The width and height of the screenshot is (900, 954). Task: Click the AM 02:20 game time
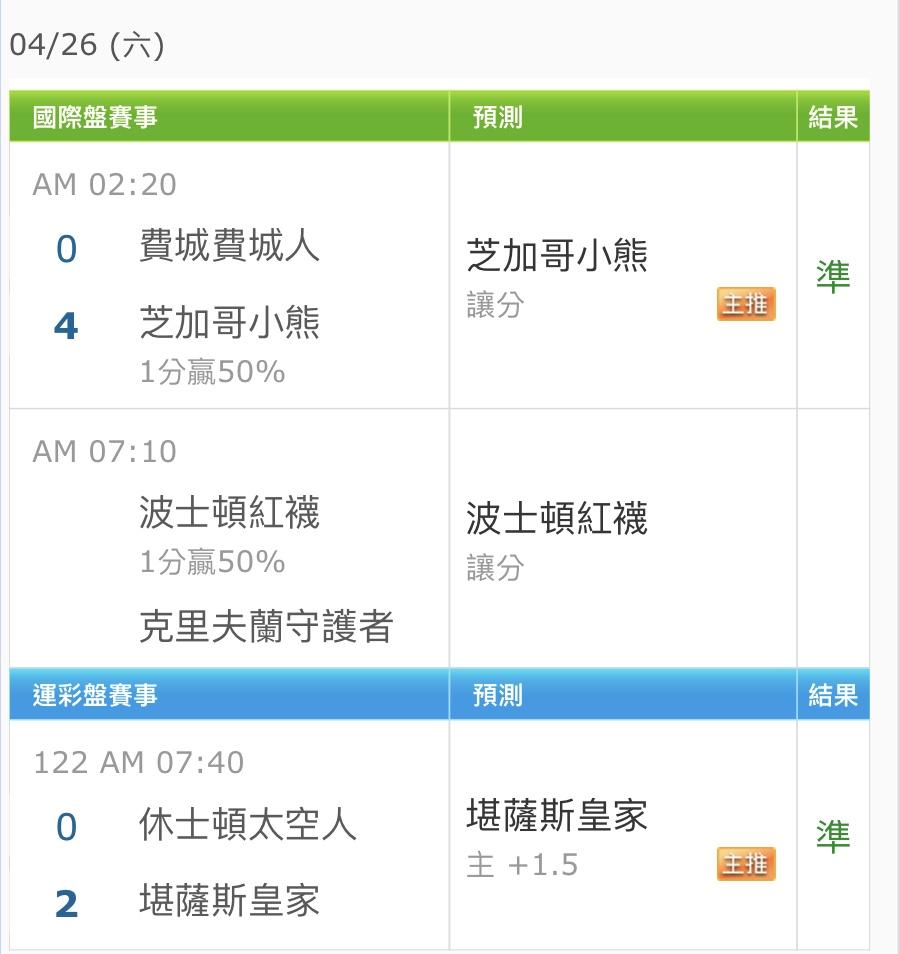(105, 184)
